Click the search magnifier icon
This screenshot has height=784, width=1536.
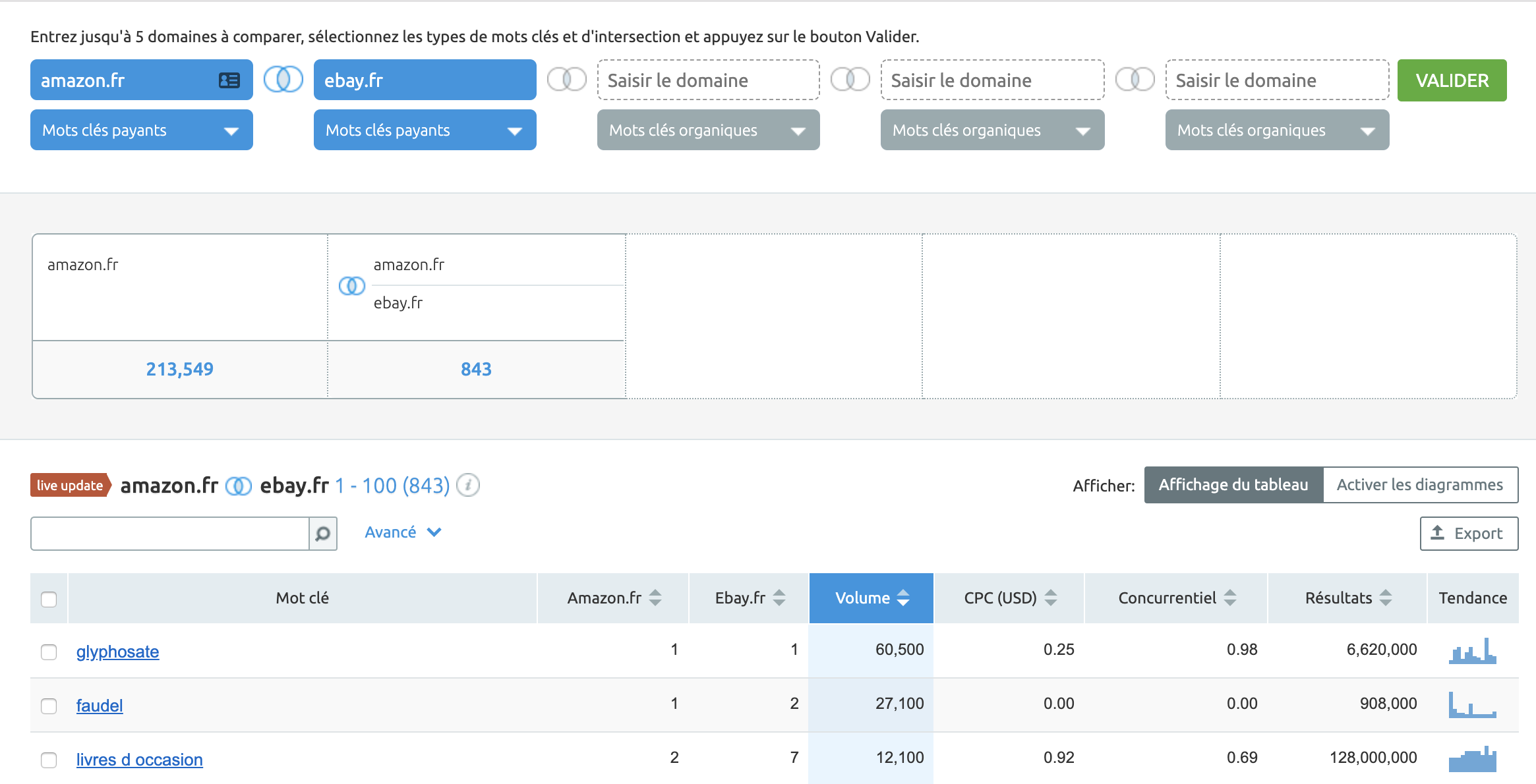[323, 534]
